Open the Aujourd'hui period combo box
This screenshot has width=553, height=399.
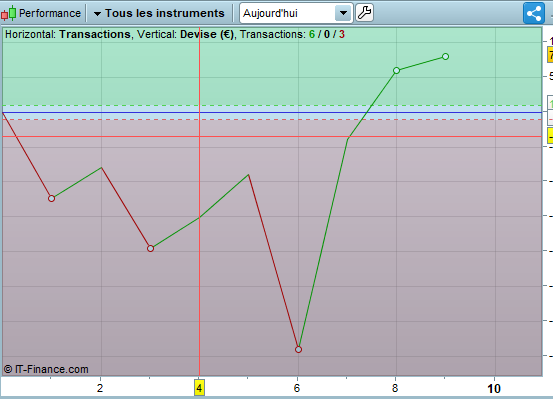296,13
